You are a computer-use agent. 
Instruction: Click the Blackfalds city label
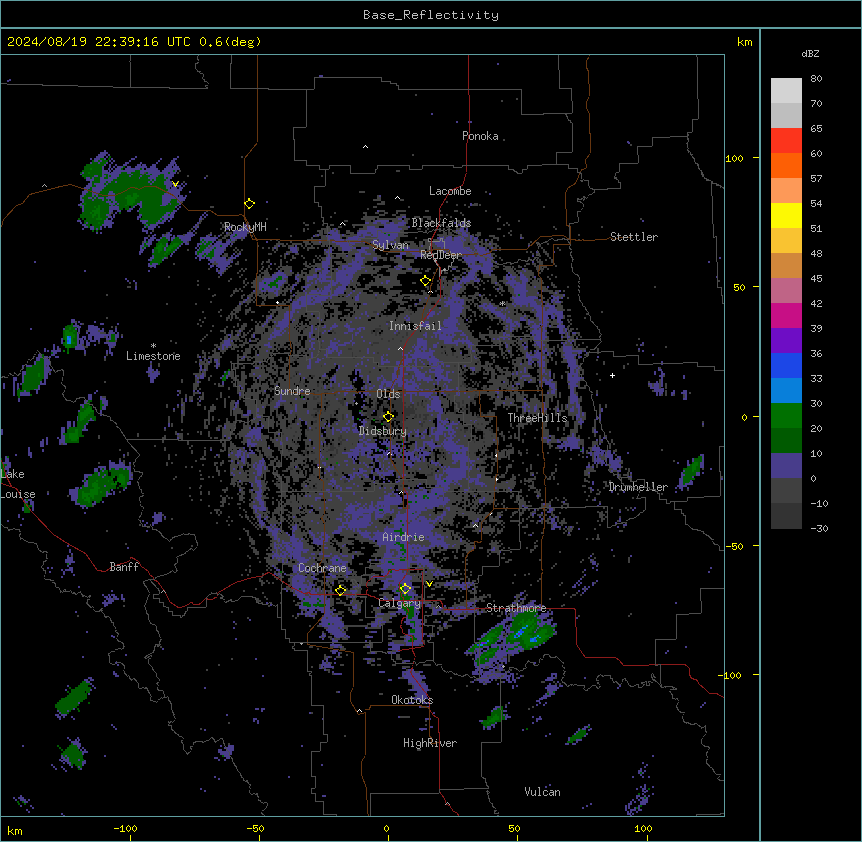[441, 223]
